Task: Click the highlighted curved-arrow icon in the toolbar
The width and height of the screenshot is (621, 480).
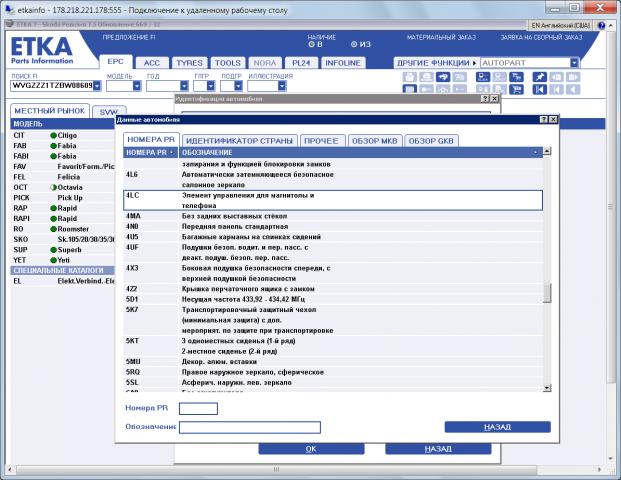Action: (x=443, y=77)
